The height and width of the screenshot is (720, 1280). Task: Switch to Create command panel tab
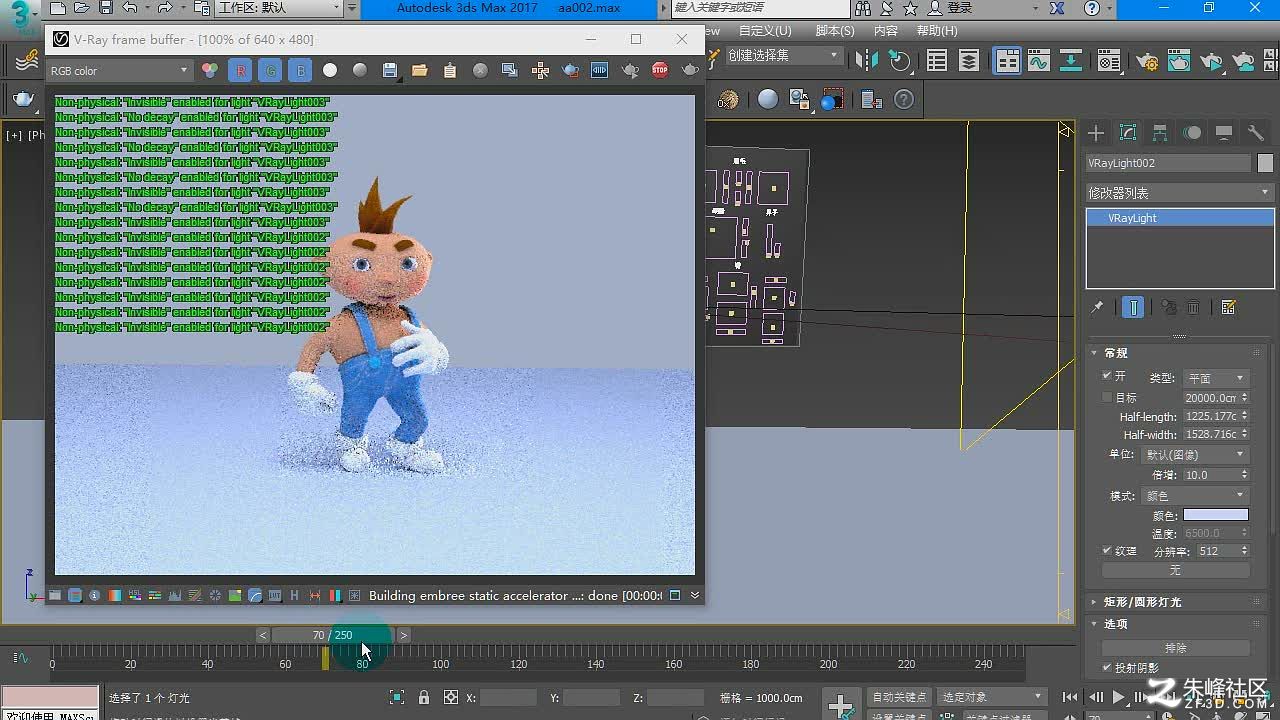click(x=1096, y=133)
